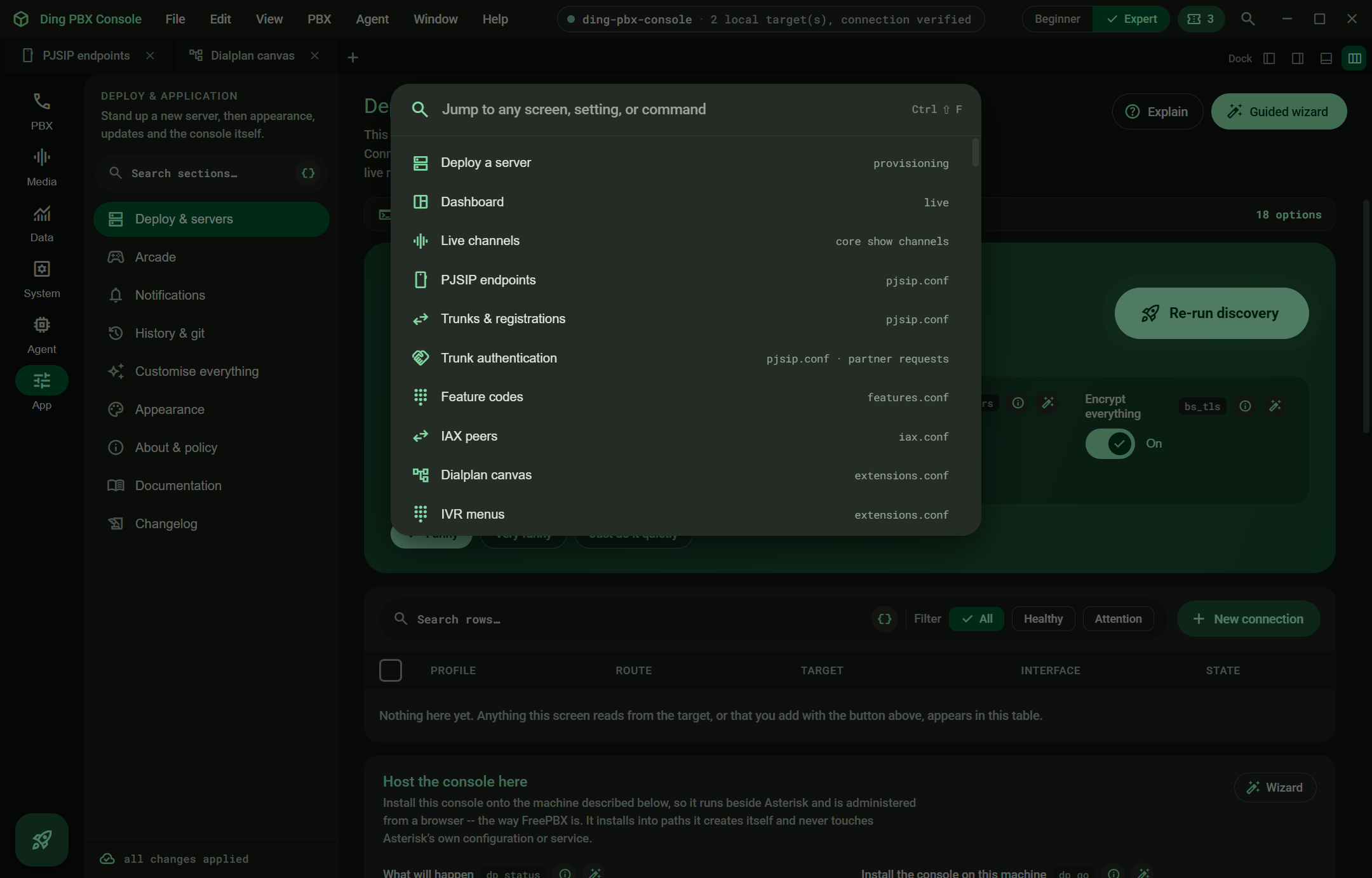Click the braces icon in Search sections field

(308, 173)
